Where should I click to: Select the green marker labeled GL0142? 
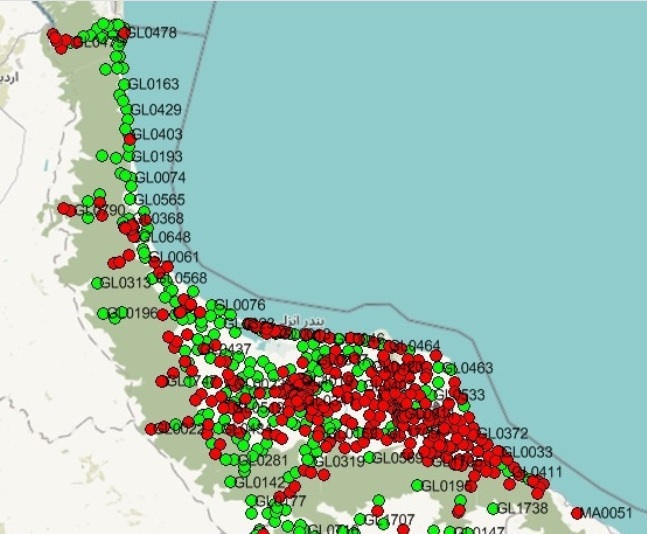[231, 481]
